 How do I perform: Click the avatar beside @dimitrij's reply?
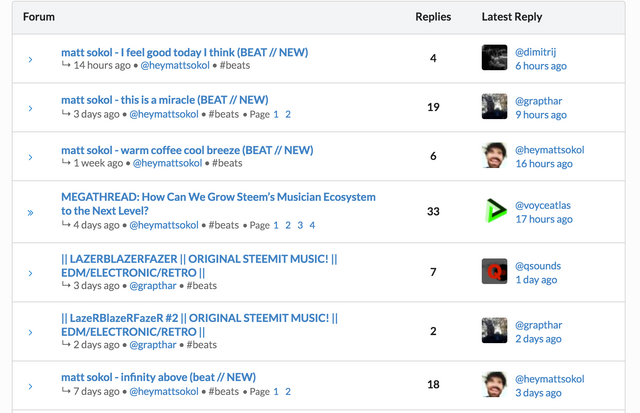[494, 58]
